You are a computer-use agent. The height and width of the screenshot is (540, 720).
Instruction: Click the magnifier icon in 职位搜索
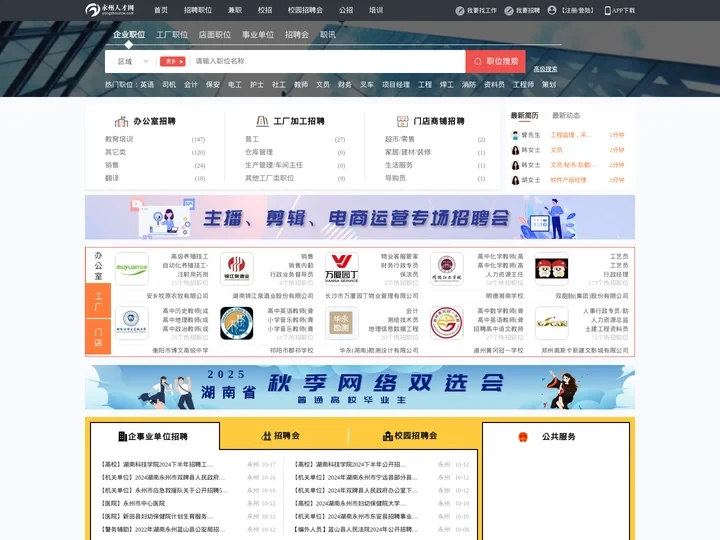[478, 62]
